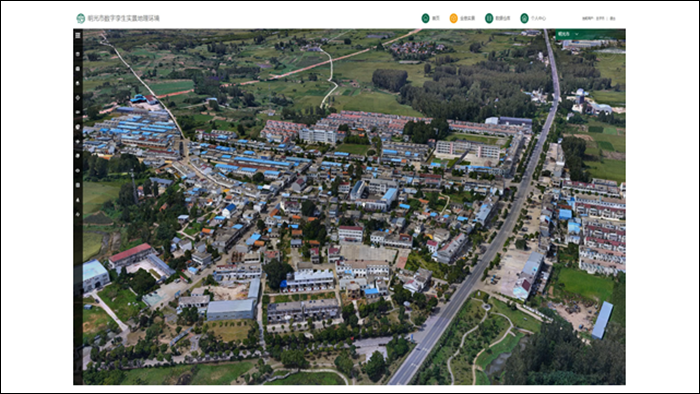Click the home icon in the header

425,18
